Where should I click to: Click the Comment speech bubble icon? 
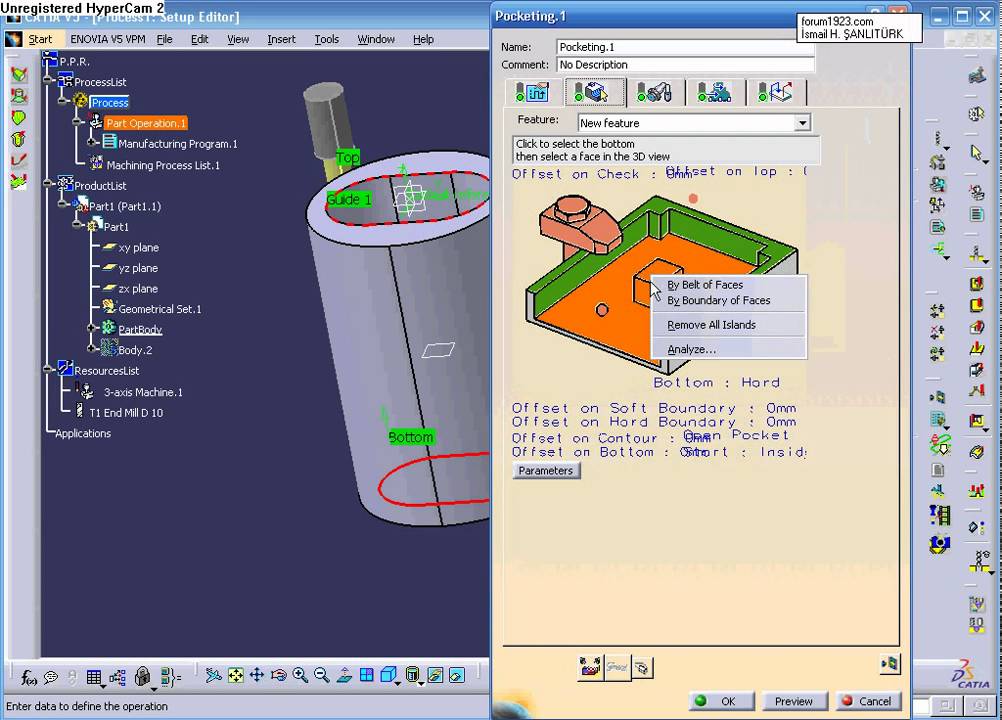click(x=50, y=677)
